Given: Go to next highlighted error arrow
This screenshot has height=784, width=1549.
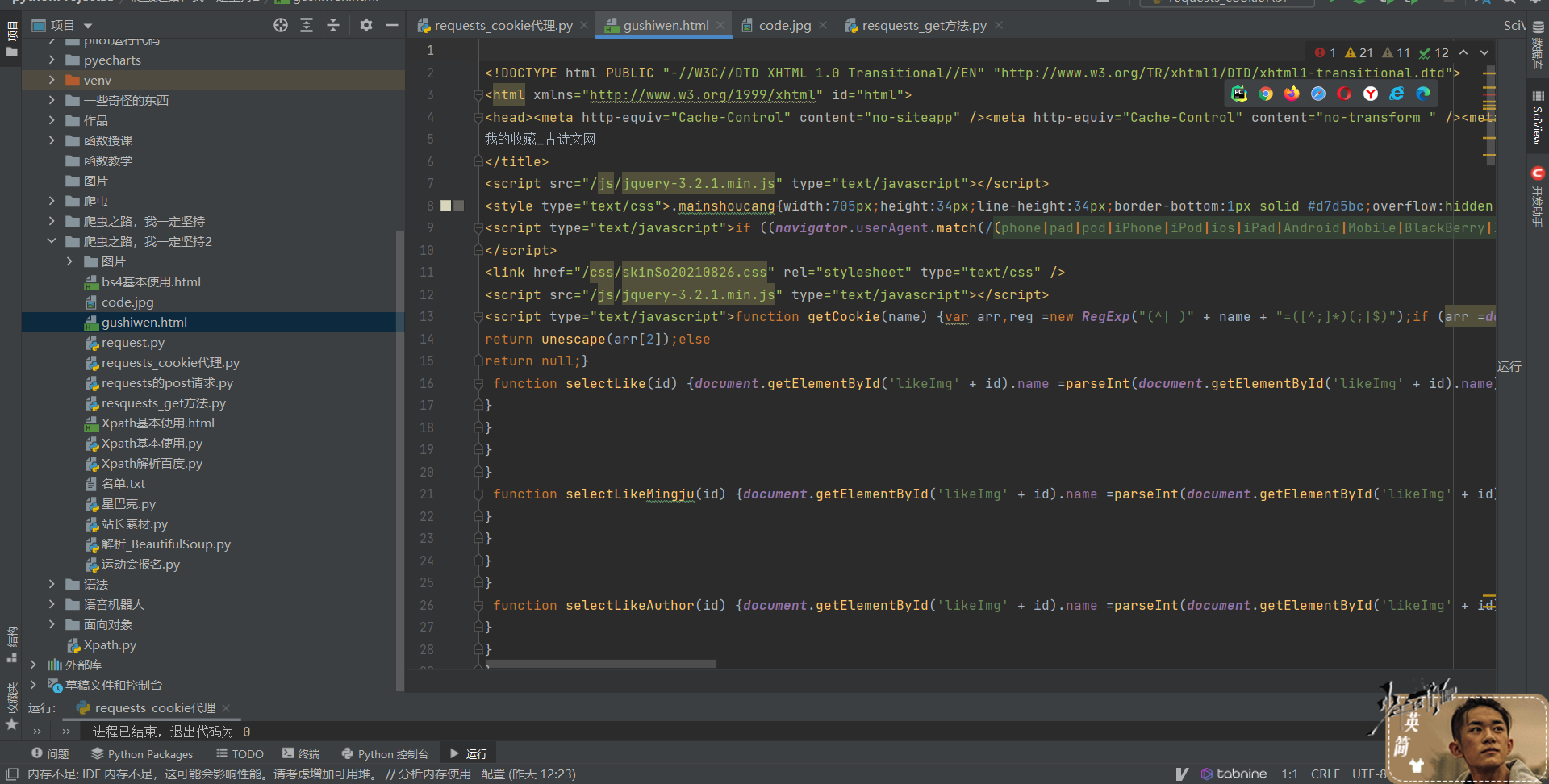Looking at the screenshot, I should pos(1484,52).
